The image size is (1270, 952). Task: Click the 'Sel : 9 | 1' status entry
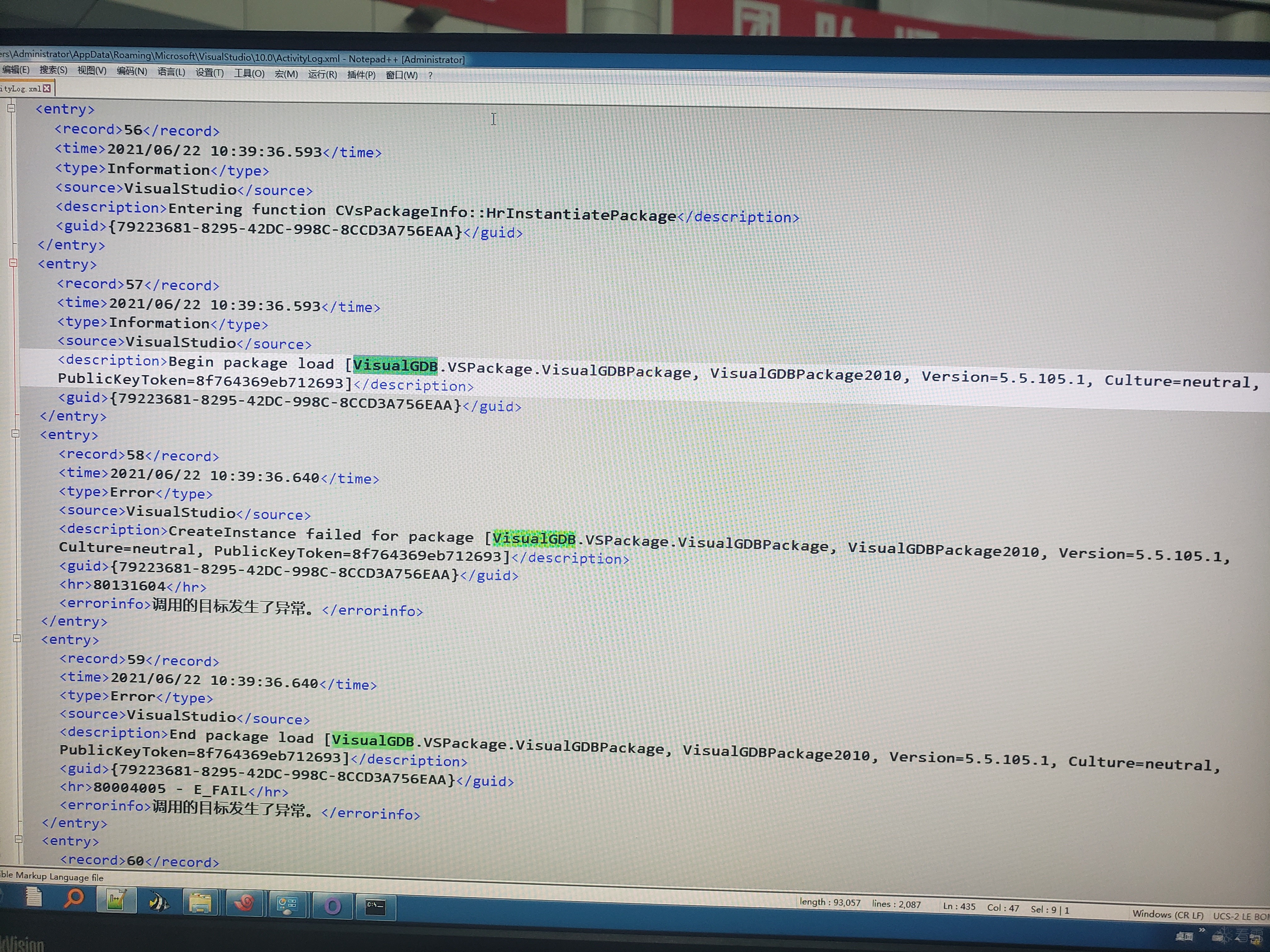pos(1050,909)
